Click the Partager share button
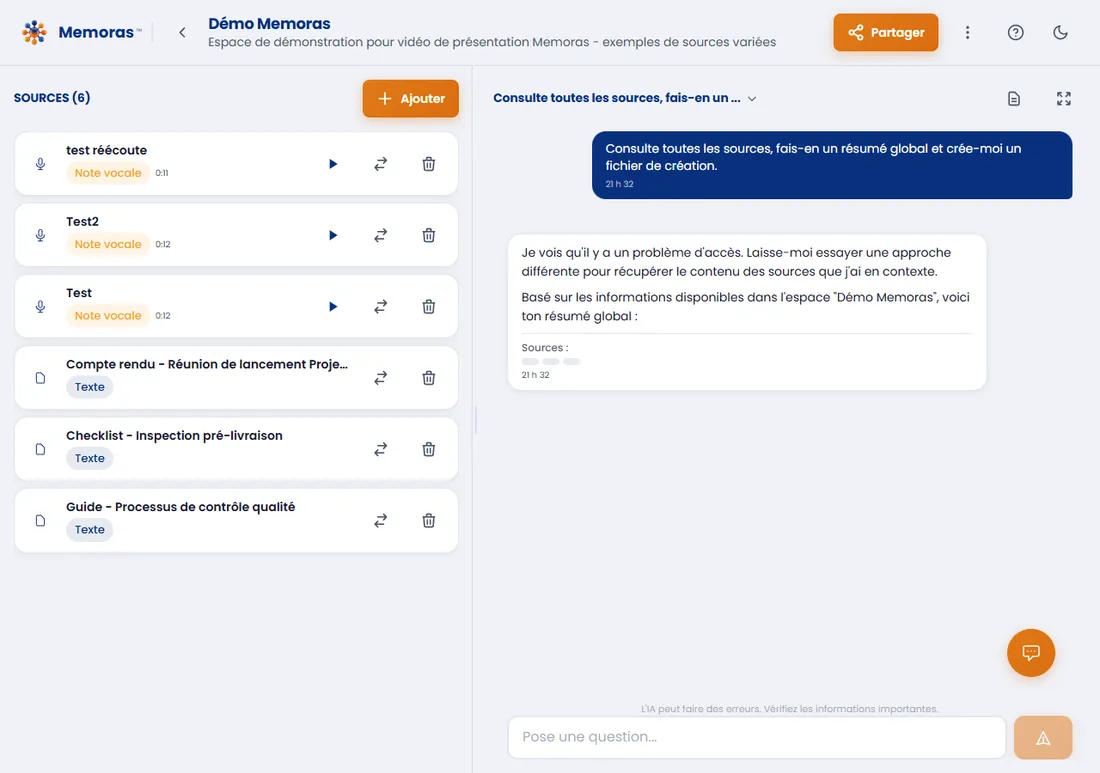The height and width of the screenshot is (773, 1100). pyautogui.click(x=885, y=32)
